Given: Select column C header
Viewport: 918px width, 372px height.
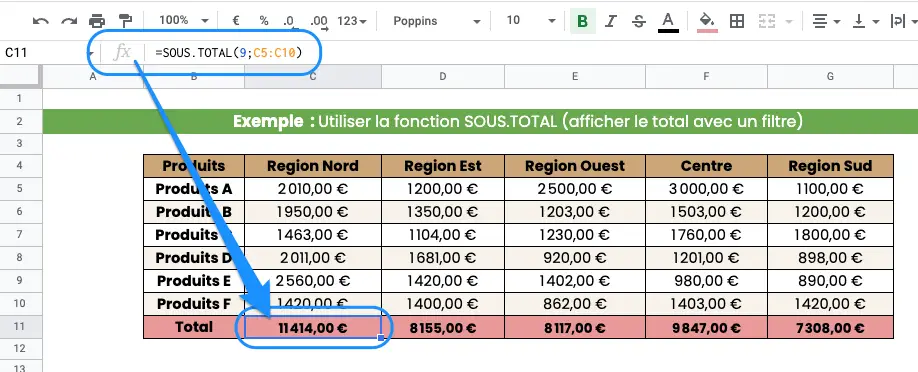Looking at the screenshot, I should coord(313,76).
